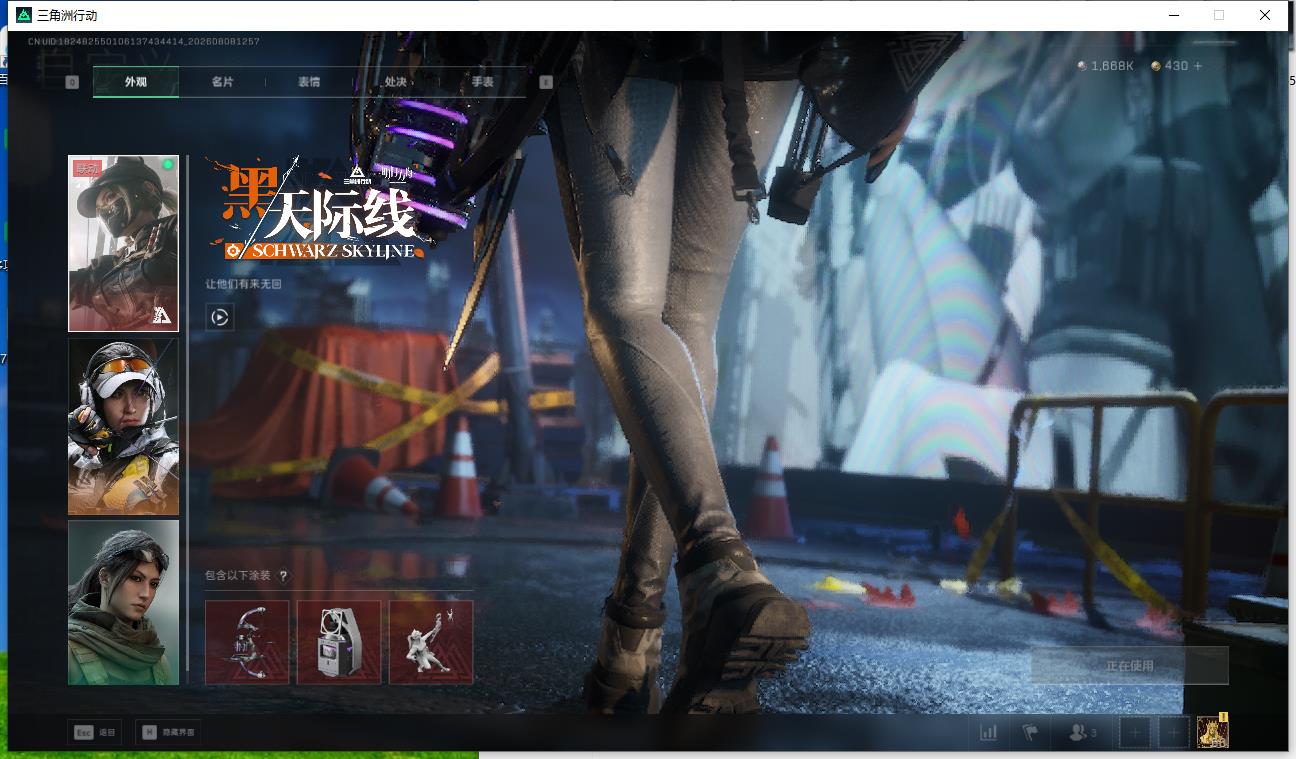This screenshot has height=759, width=1296.
Task: Select the 表情 tab
Action: click(309, 82)
